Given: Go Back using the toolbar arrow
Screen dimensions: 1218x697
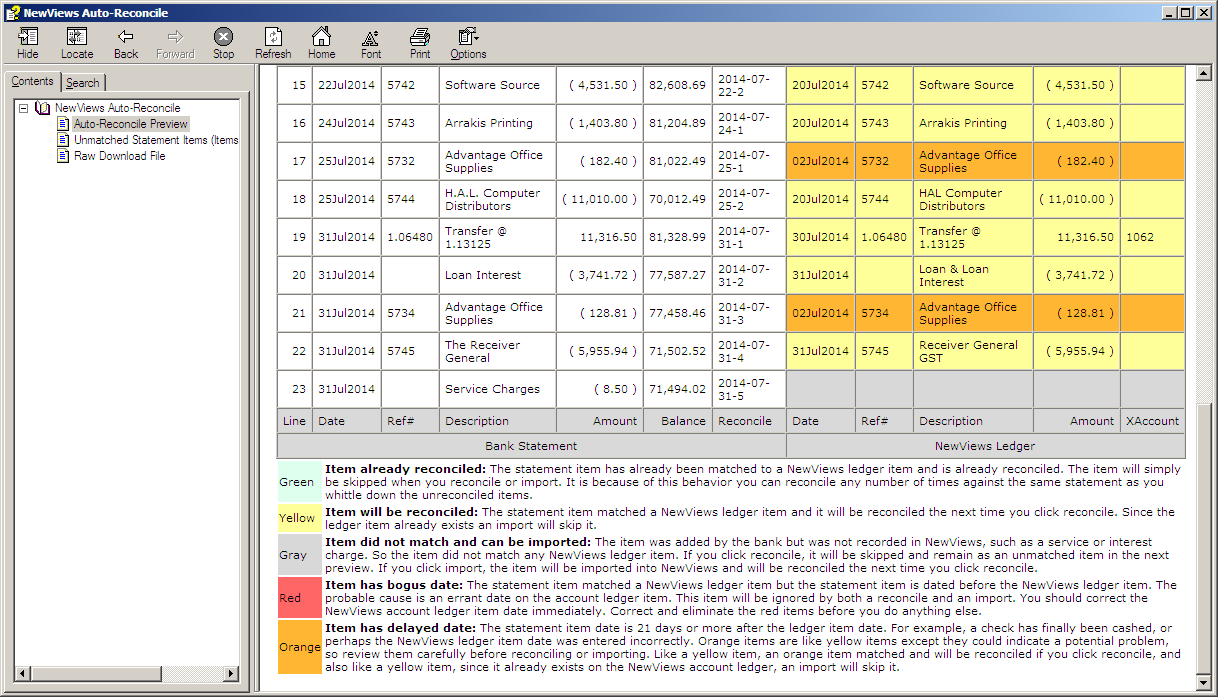Looking at the screenshot, I should [126, 43].
